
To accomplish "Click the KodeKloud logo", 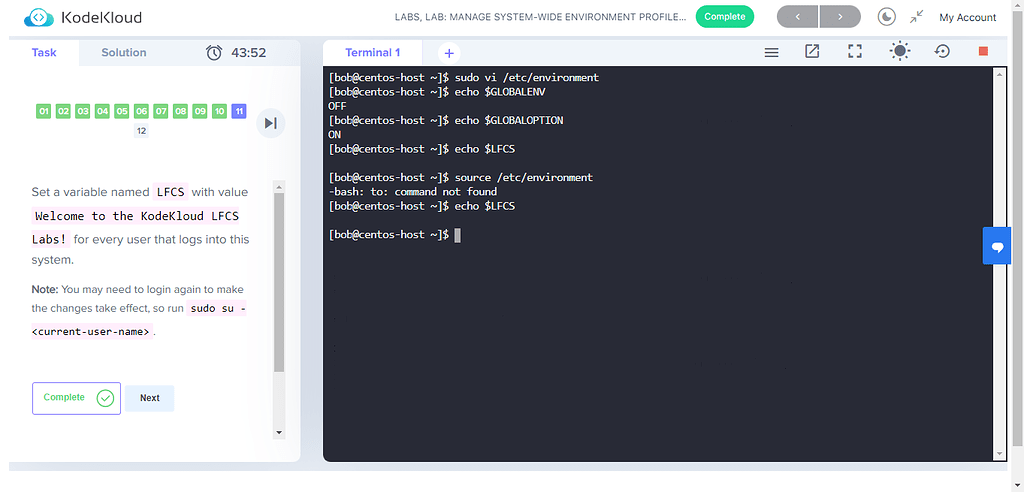I will point(82,18).
